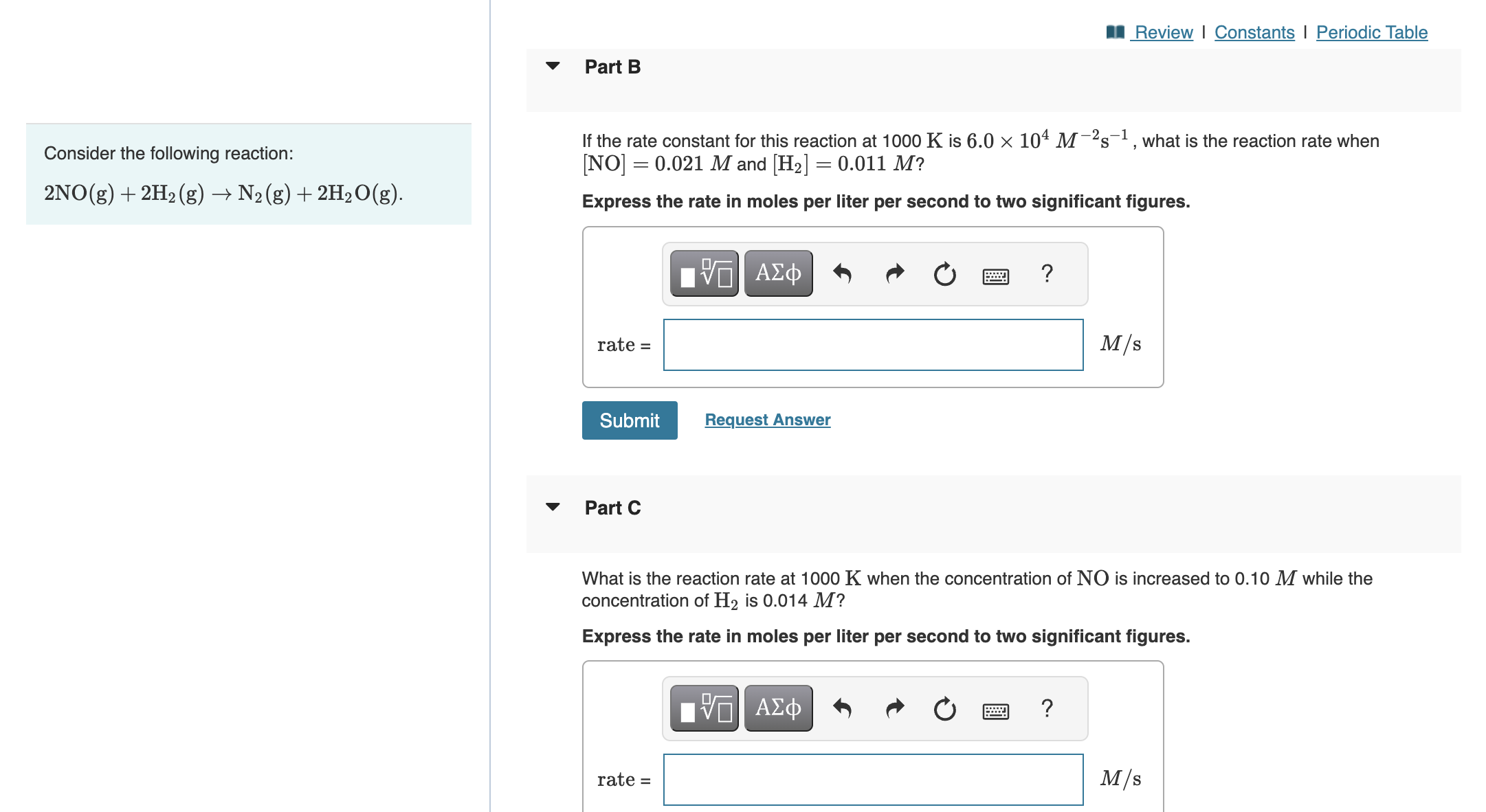Collapse the Part B section
The width and height of the screenshot is (1486, 812).
pyautogui.click(x=553, y=66)
